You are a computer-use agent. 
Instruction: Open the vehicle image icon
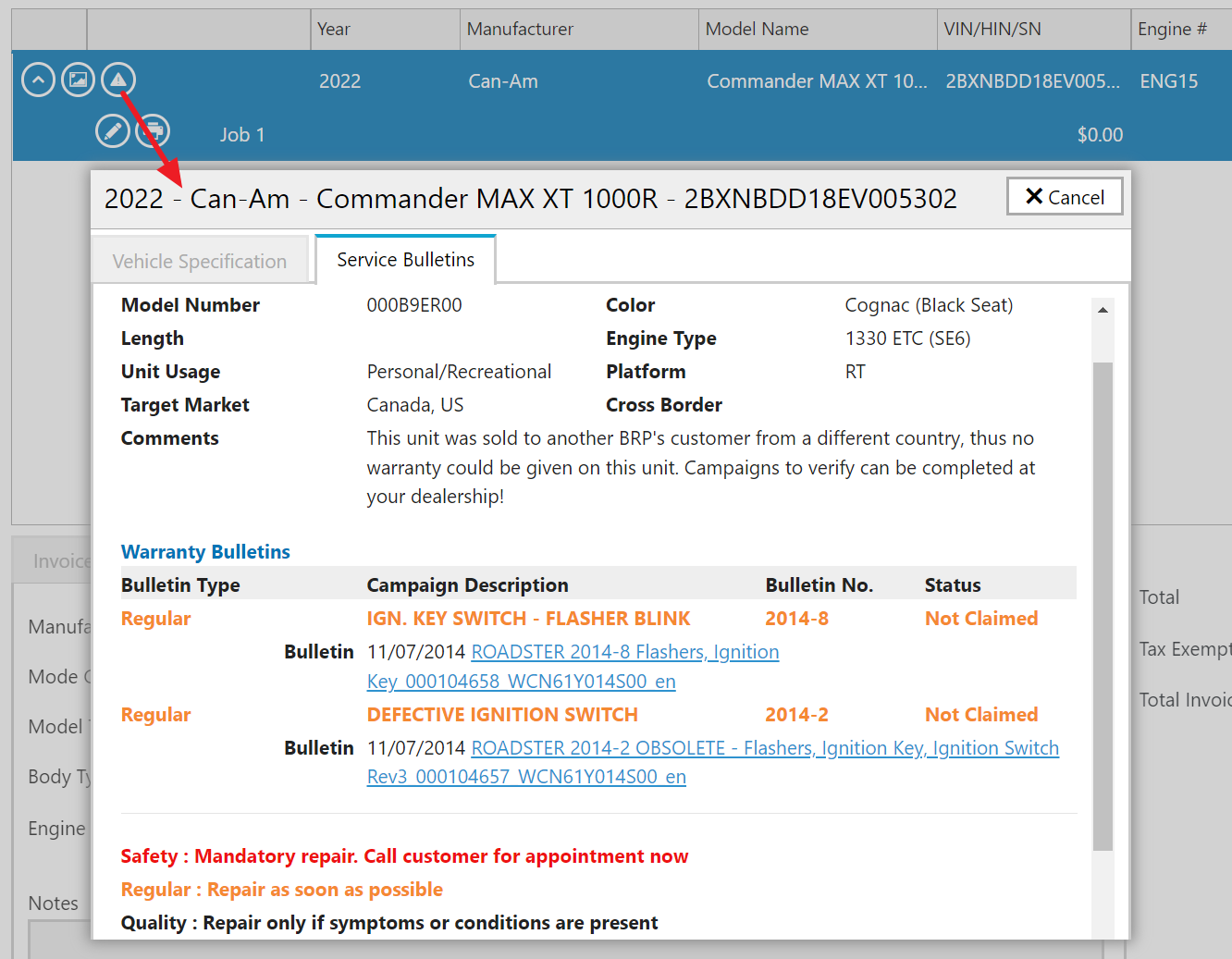(x=79, y=80)
